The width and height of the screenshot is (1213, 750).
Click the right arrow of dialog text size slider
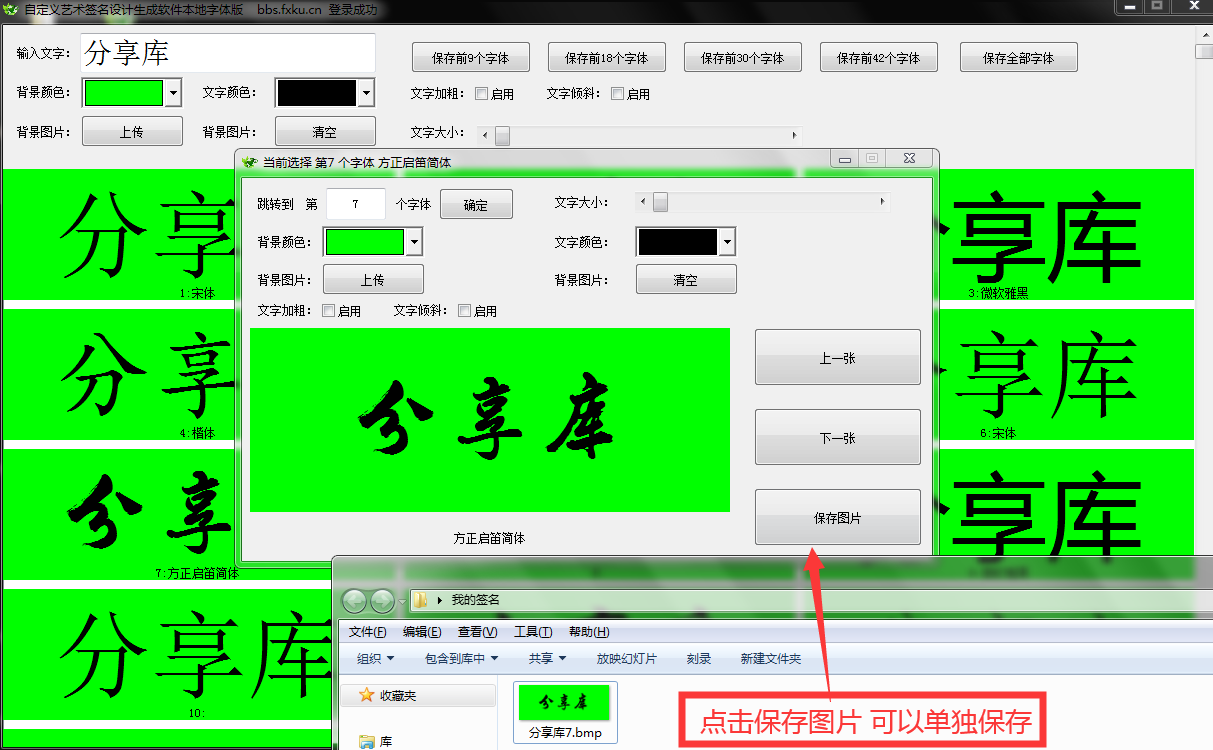pyautogui.click(x=883, y=202)
